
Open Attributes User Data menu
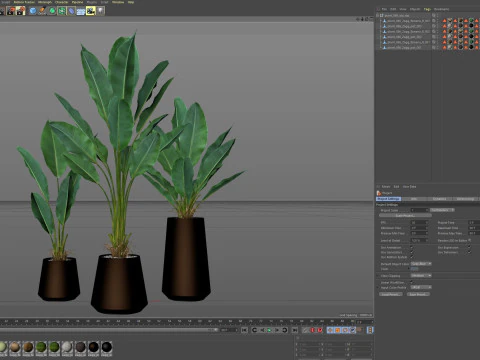click(409, 187)
